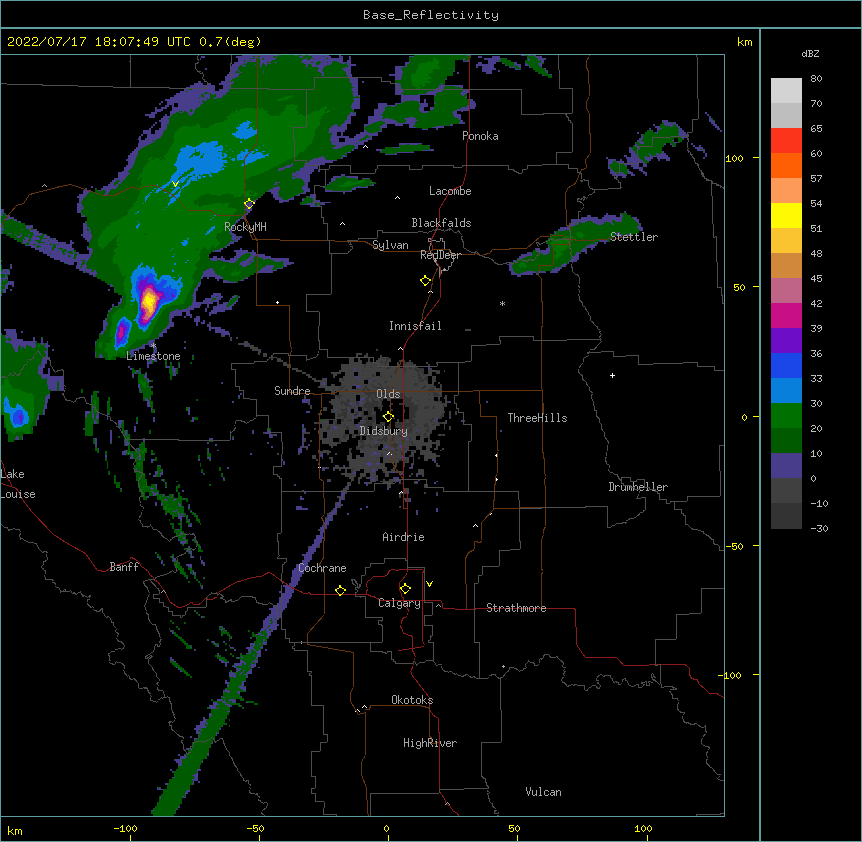This screenshot has height=842, width=862.
Task: Click the HighRiver label
Action: coord(430,743)
